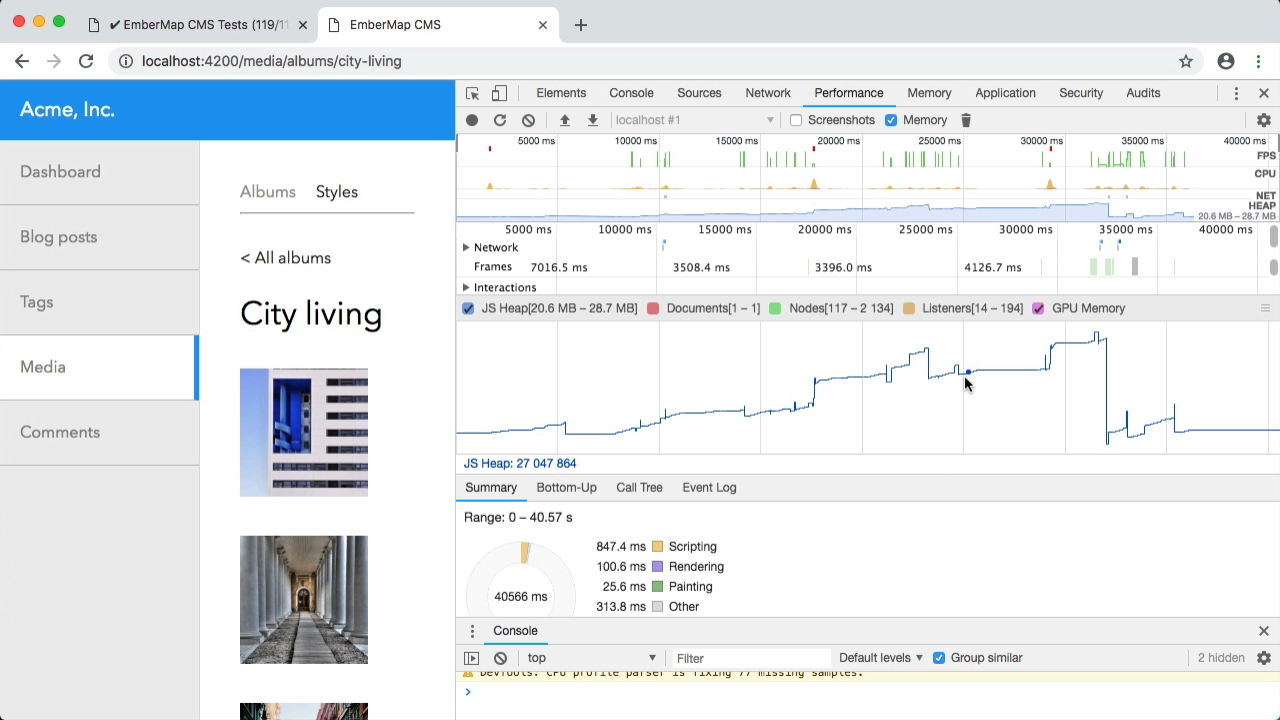The width and height of the screenshot is (1280, 720).
Task: Select the Event Log tab
Action: pyautogui.click(x=709, y=488)
